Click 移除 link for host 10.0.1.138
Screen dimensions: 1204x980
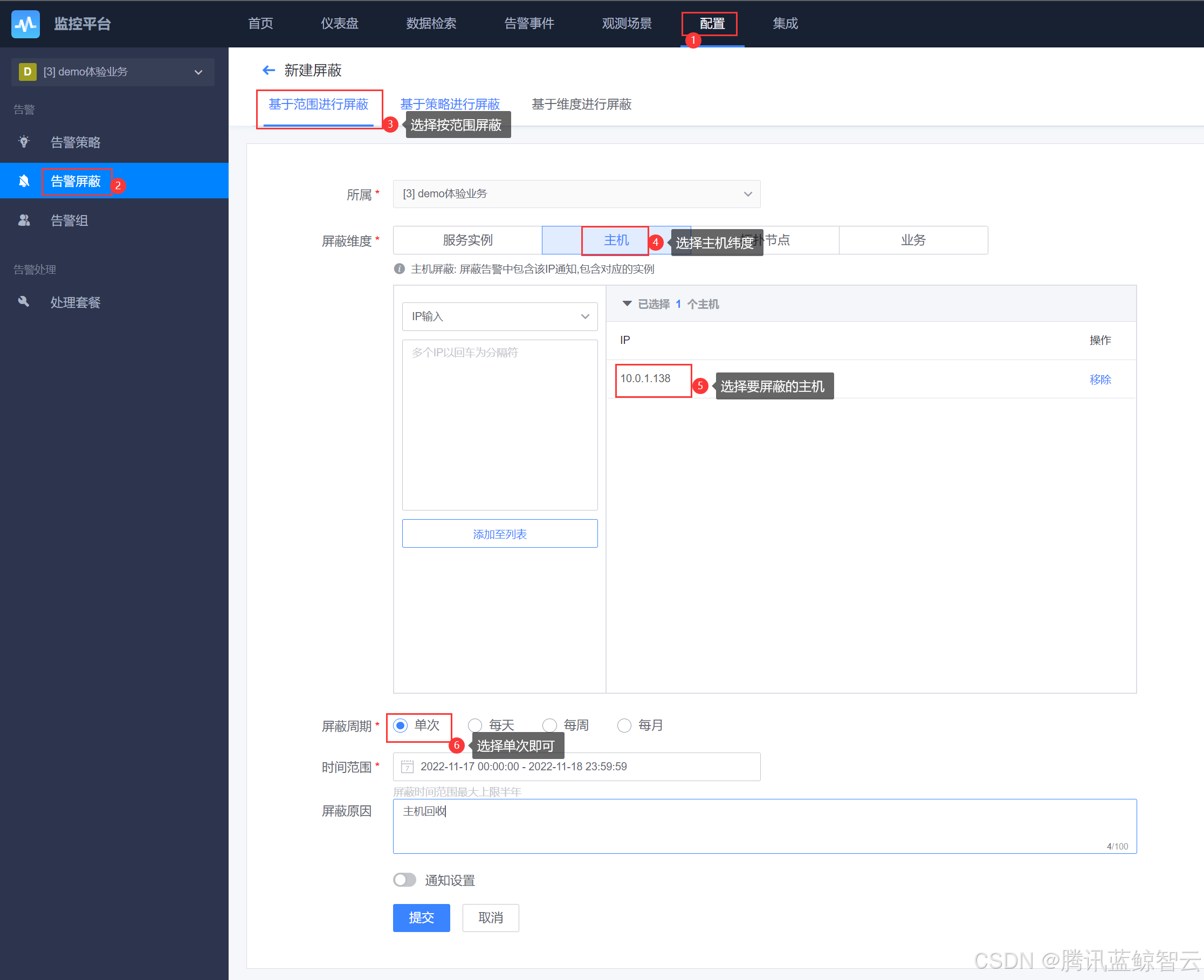coord(1099,379)
